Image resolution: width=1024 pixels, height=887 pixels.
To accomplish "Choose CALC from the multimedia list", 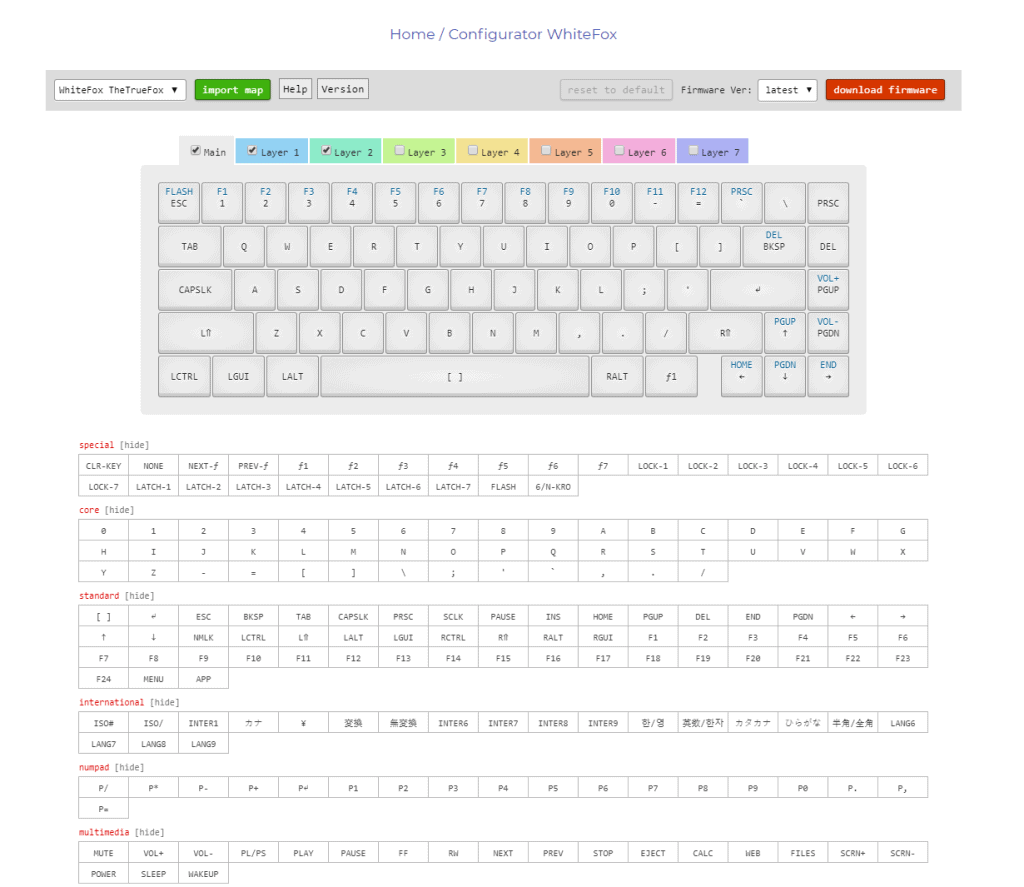I will coord(703,853).
